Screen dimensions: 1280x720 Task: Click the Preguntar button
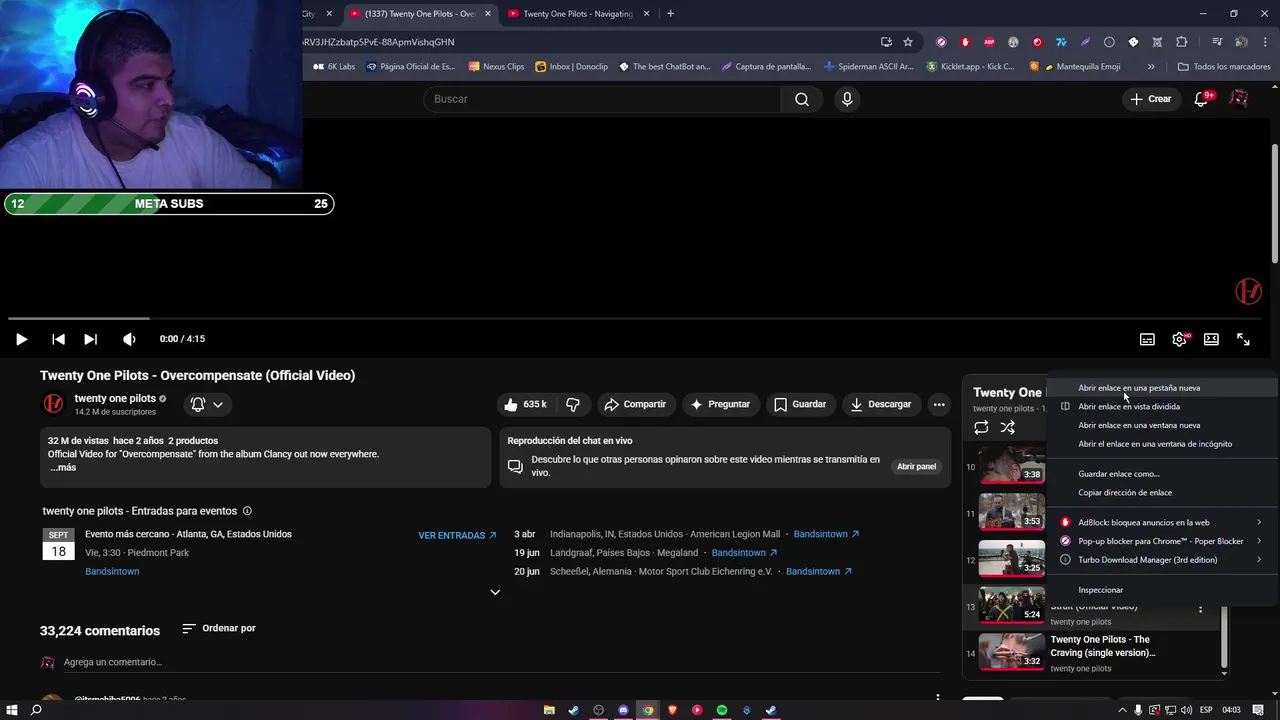point(720,404)
